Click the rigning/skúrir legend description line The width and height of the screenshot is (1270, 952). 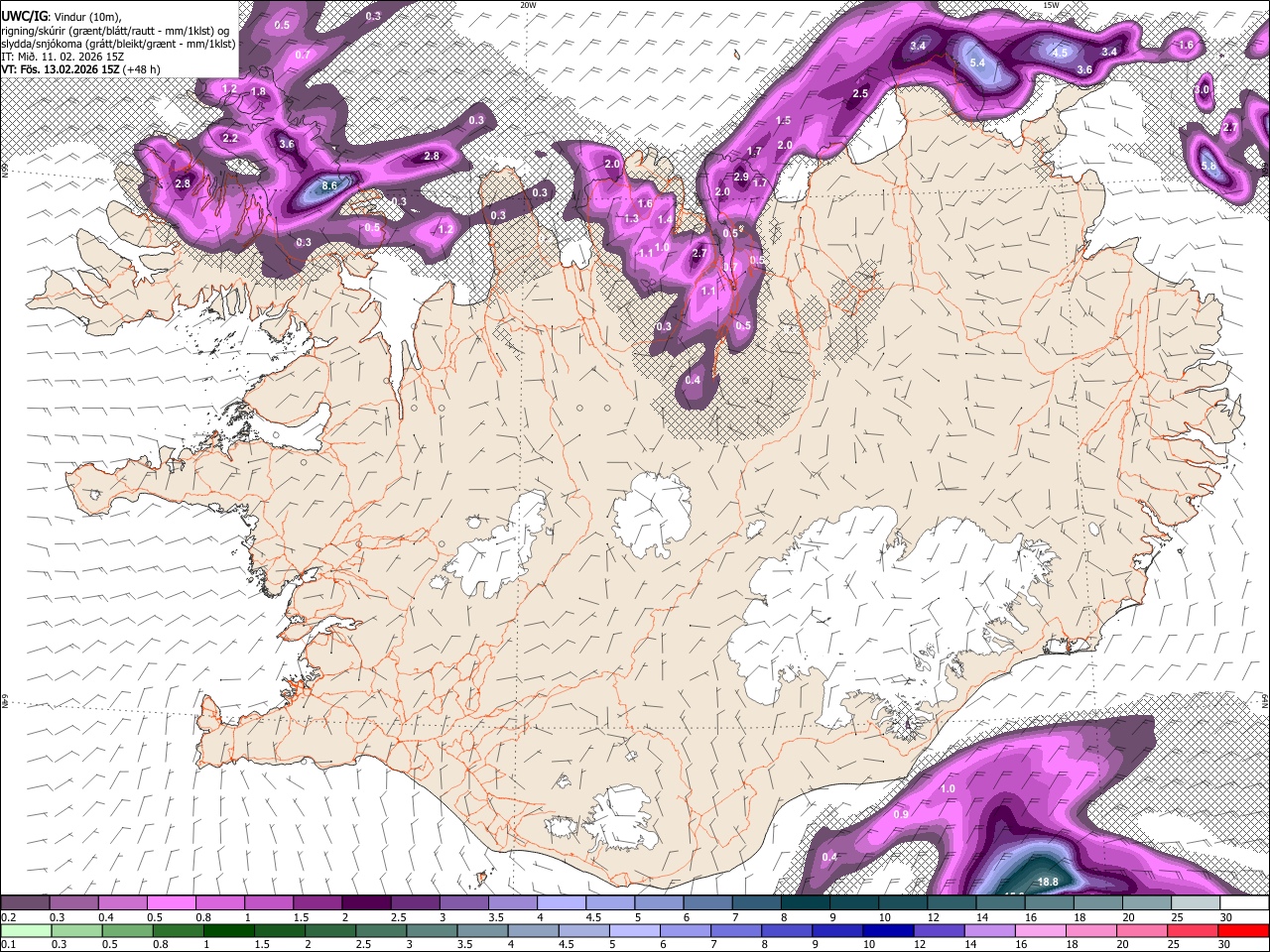point(115,30)
